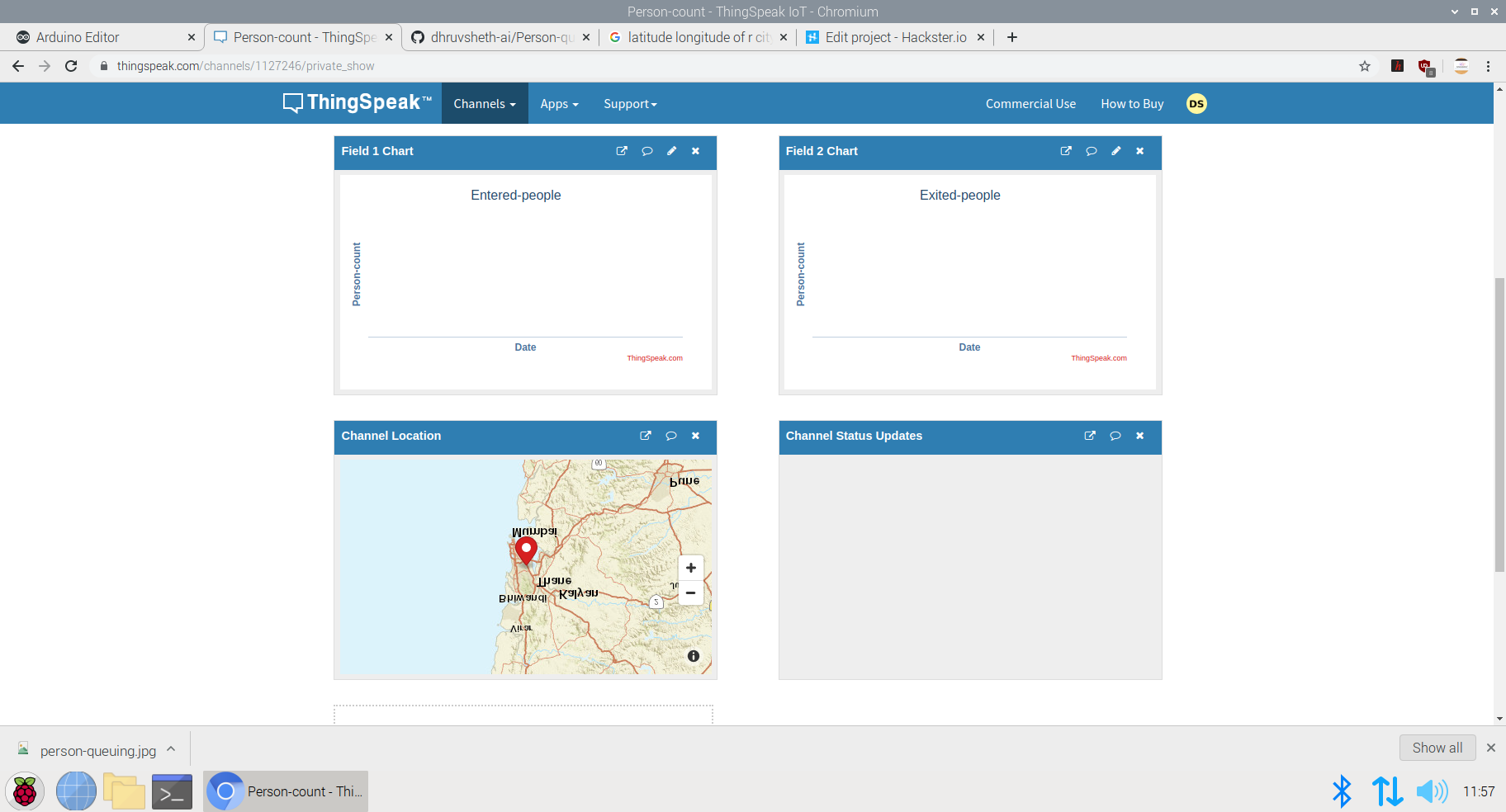Screen dimensions: 1506x812
Task: Click the ThingSpeak logo
Action: coord(357,102)
